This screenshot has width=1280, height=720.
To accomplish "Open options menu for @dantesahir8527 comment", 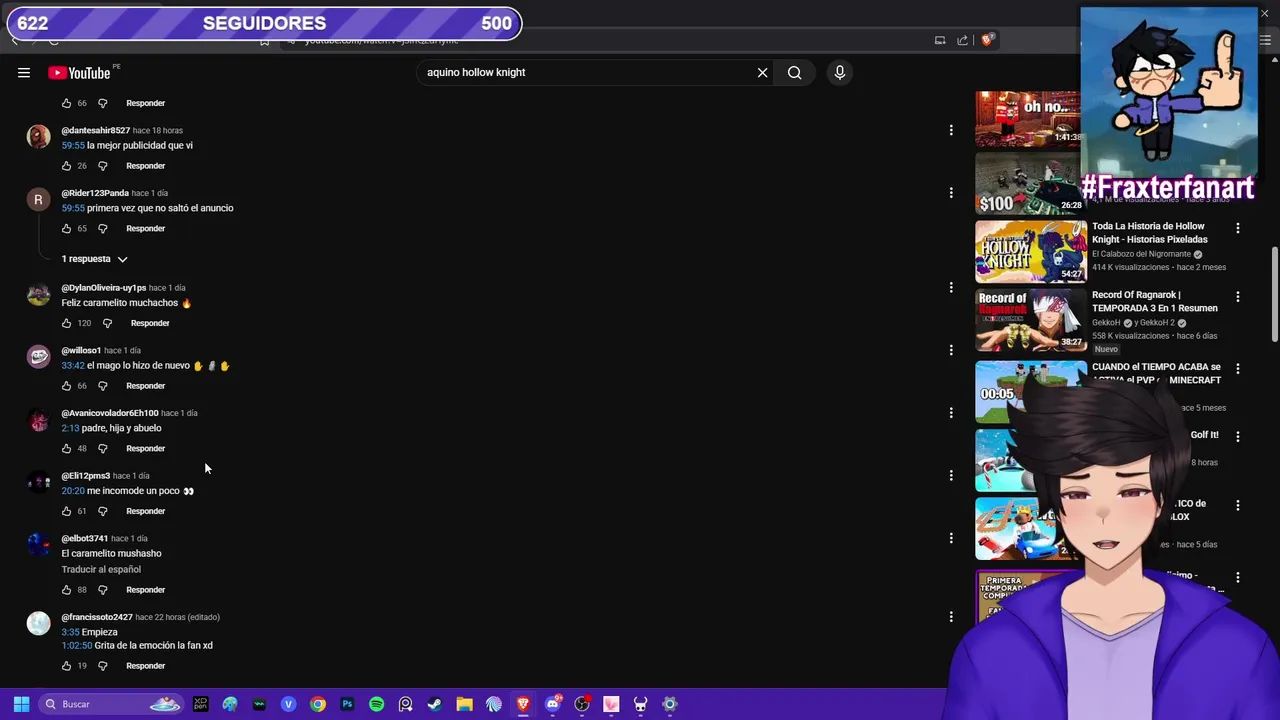I will 951,130.
